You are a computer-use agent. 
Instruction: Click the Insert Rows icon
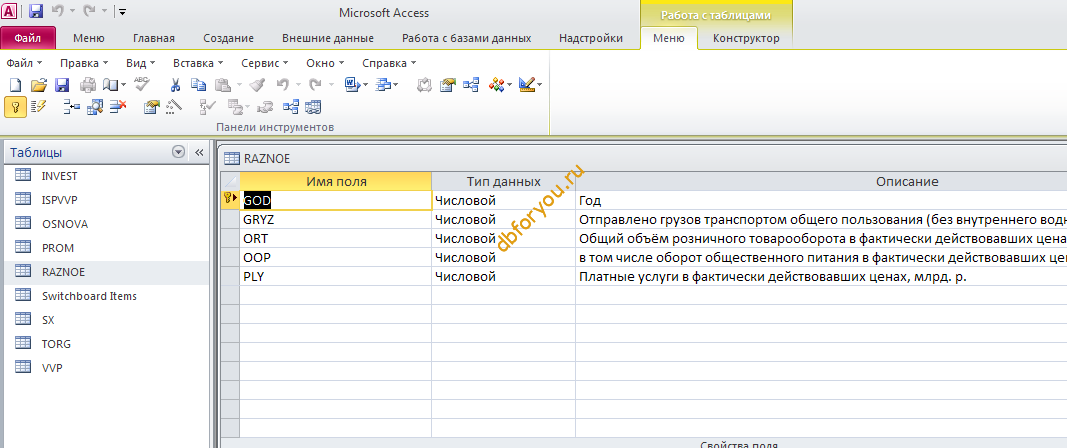[71, 107]
